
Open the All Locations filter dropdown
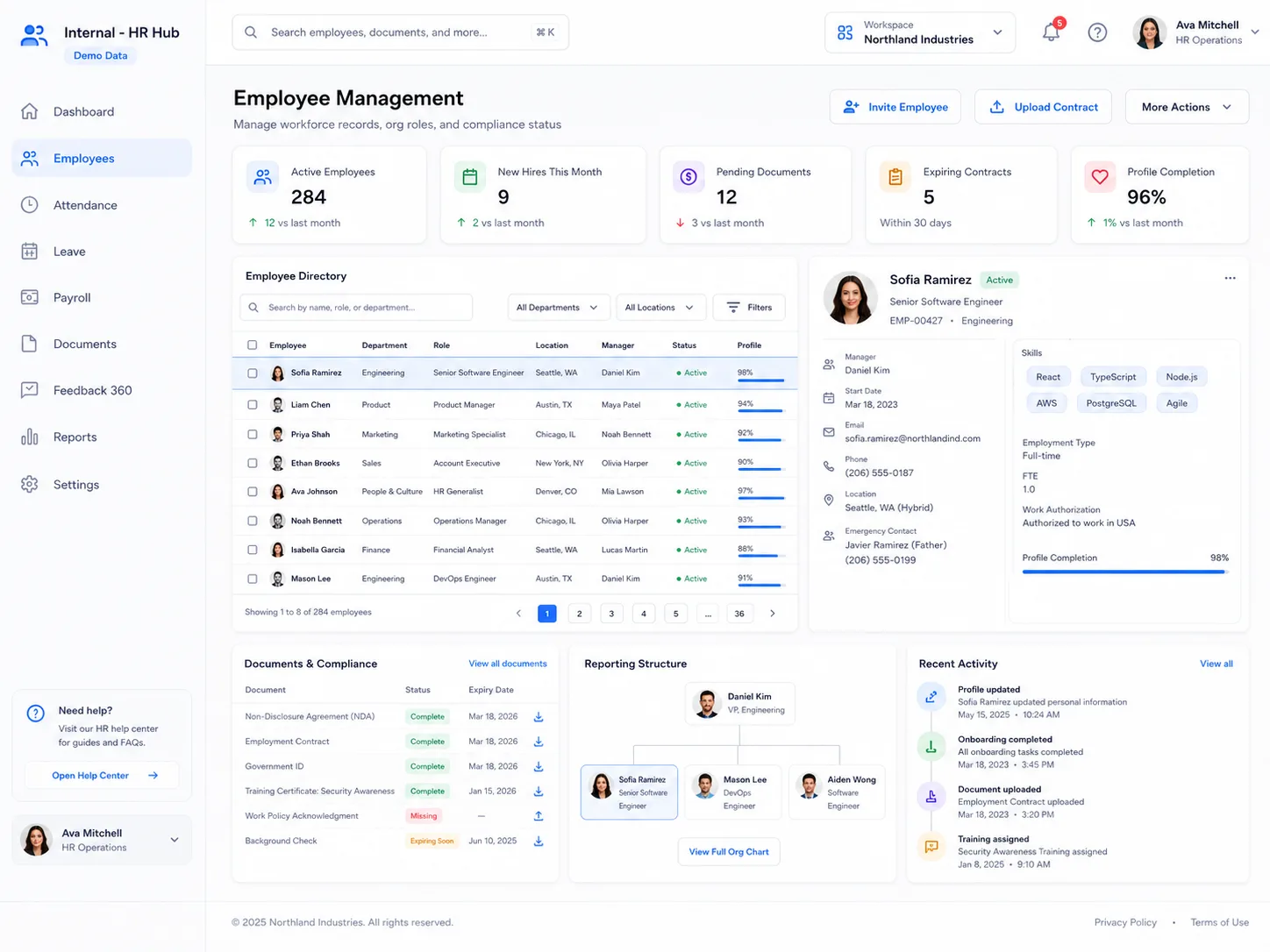(x=660, y=308)
